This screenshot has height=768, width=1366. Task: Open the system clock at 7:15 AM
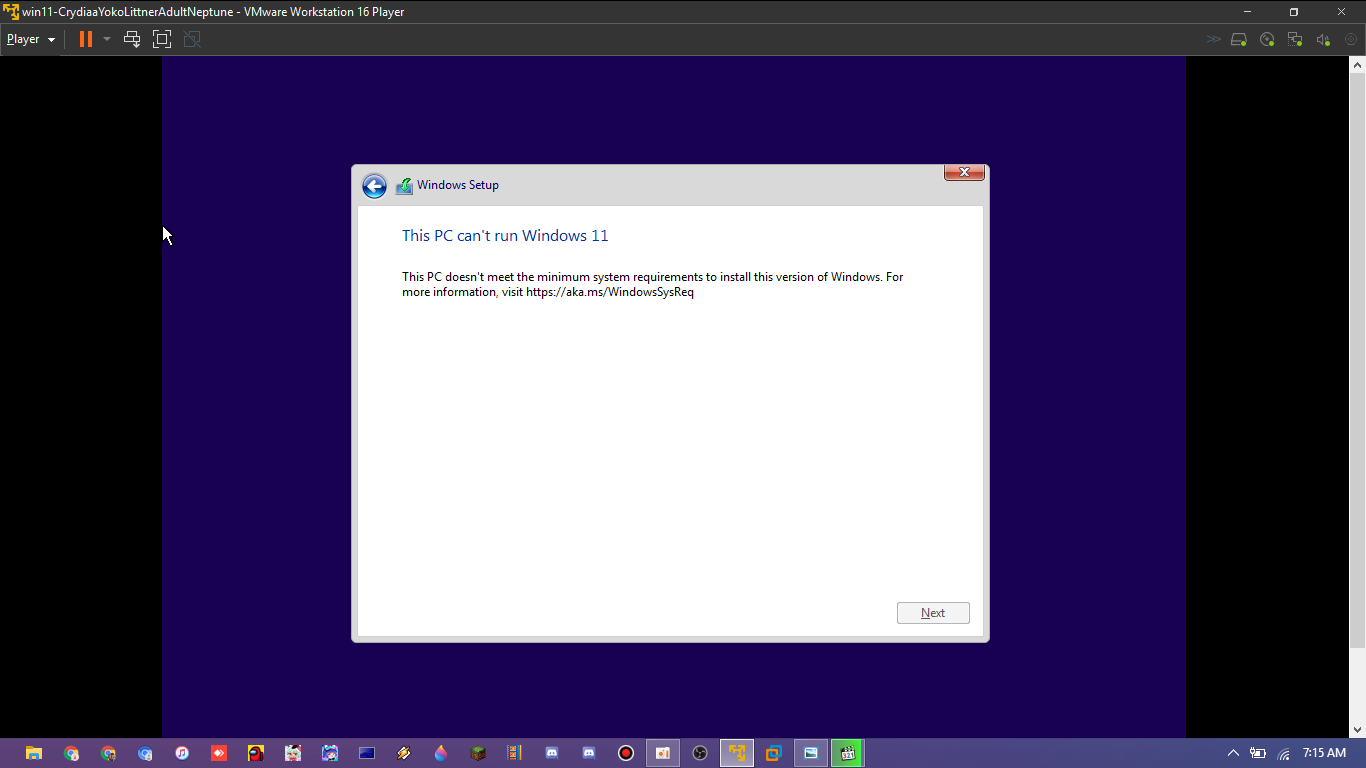[1324, 753]
